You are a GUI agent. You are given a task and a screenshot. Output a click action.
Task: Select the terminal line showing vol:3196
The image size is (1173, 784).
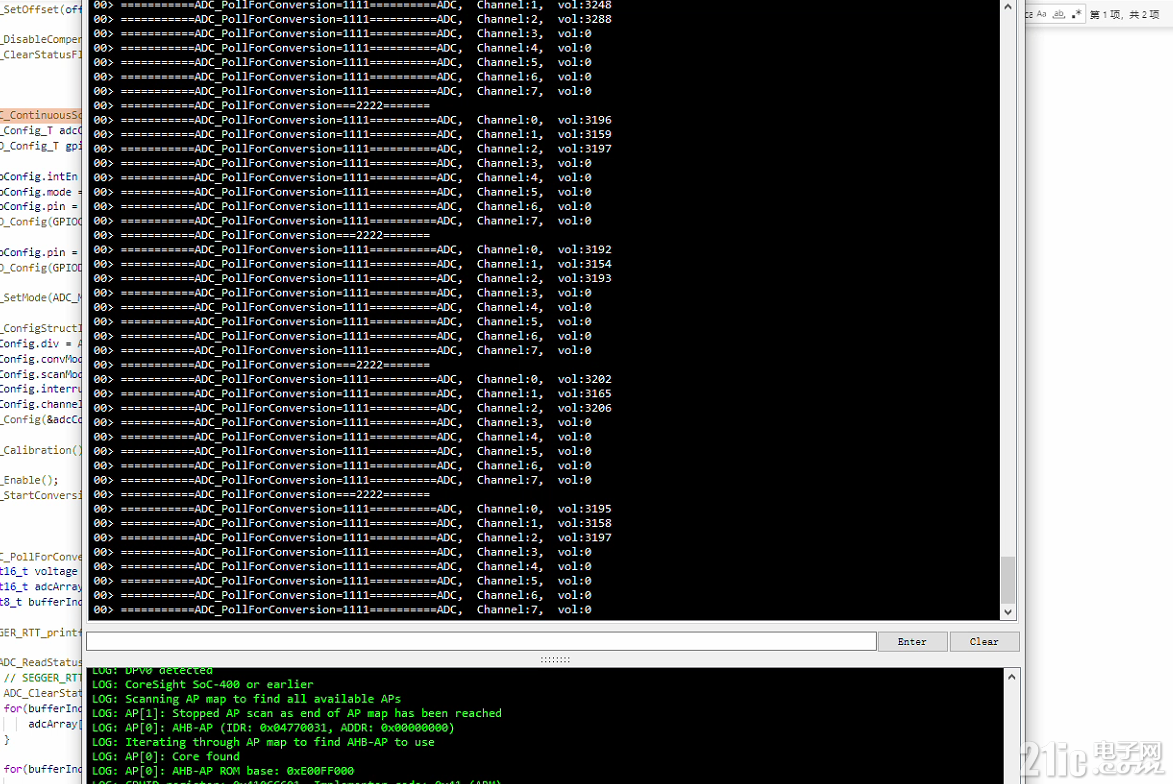click(x=352, y=120)
